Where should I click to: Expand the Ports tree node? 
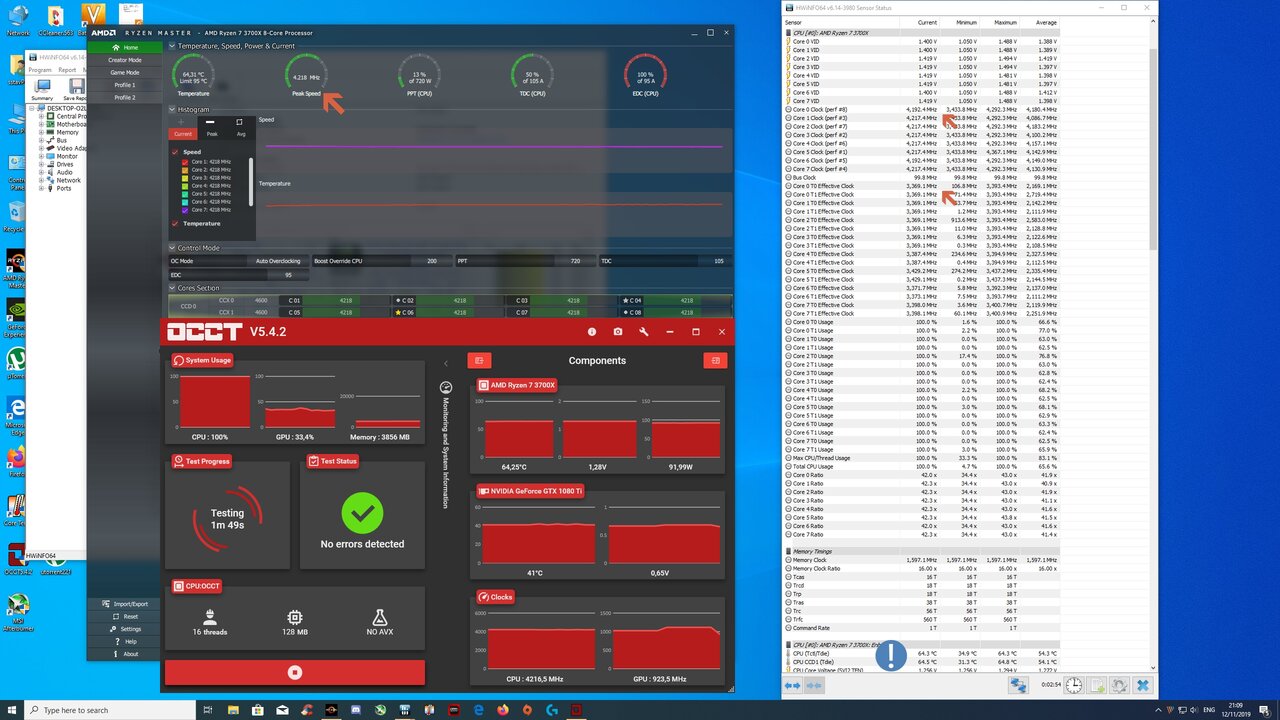click(x=41, y=188)
